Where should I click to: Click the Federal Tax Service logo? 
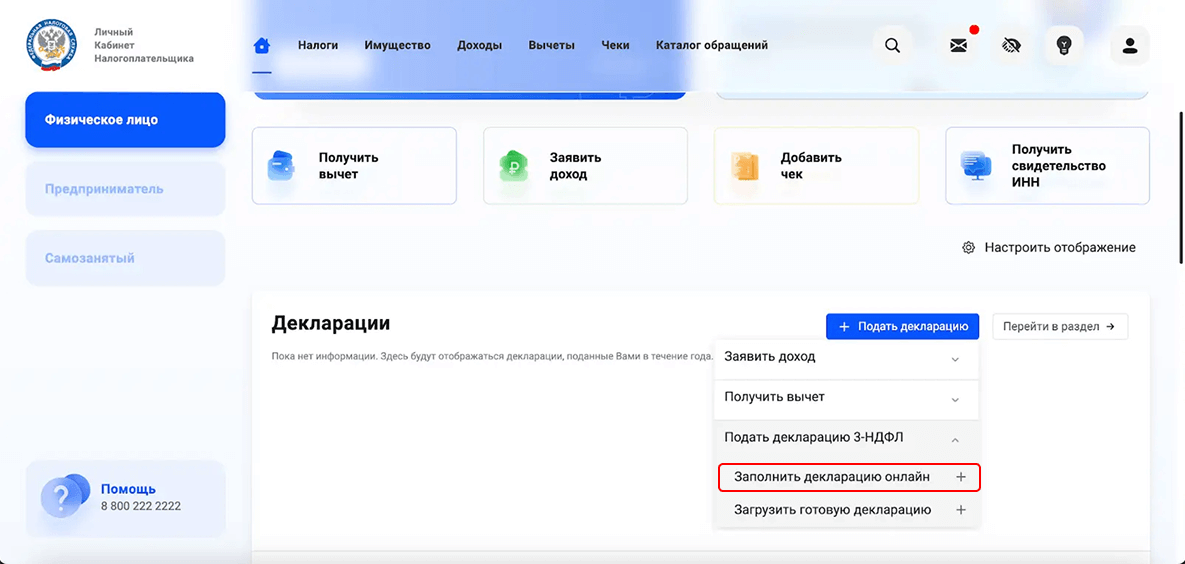click(51, 45)
